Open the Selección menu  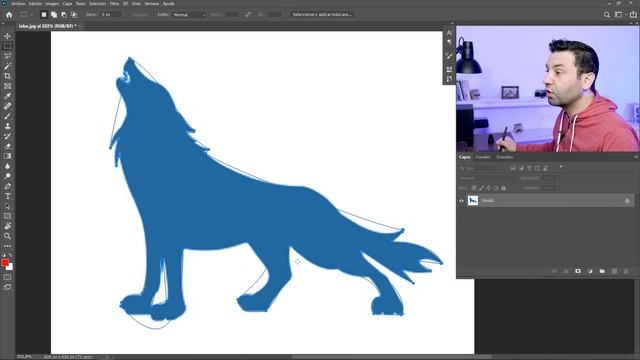coord(98,4)
